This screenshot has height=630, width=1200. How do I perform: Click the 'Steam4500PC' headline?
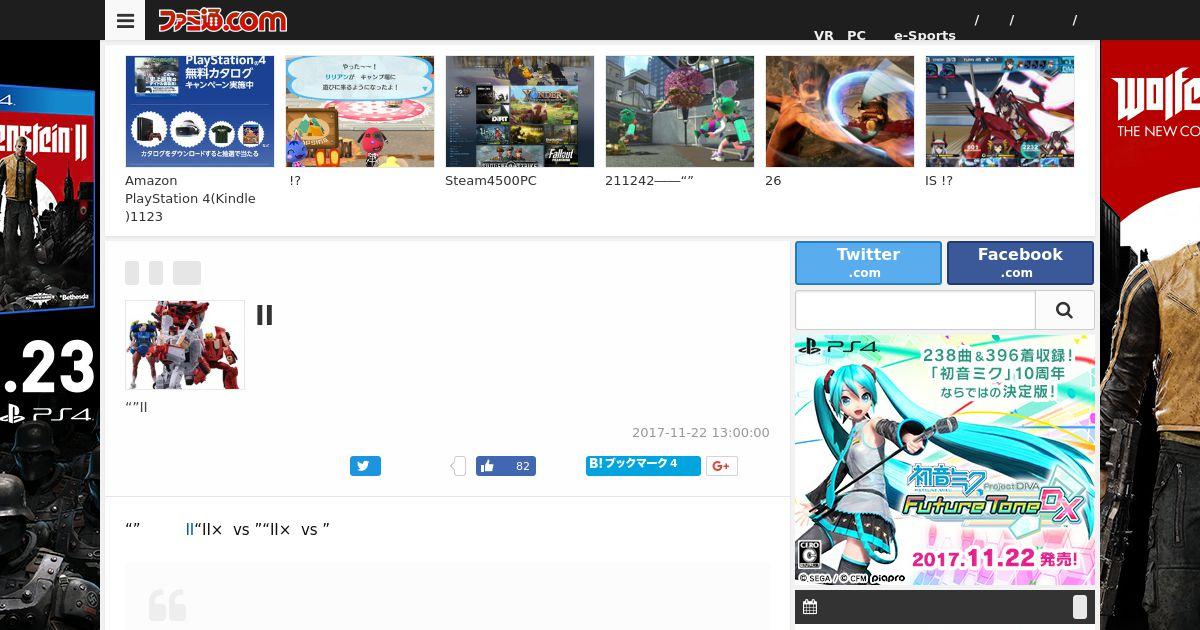[x=491, y=181]
